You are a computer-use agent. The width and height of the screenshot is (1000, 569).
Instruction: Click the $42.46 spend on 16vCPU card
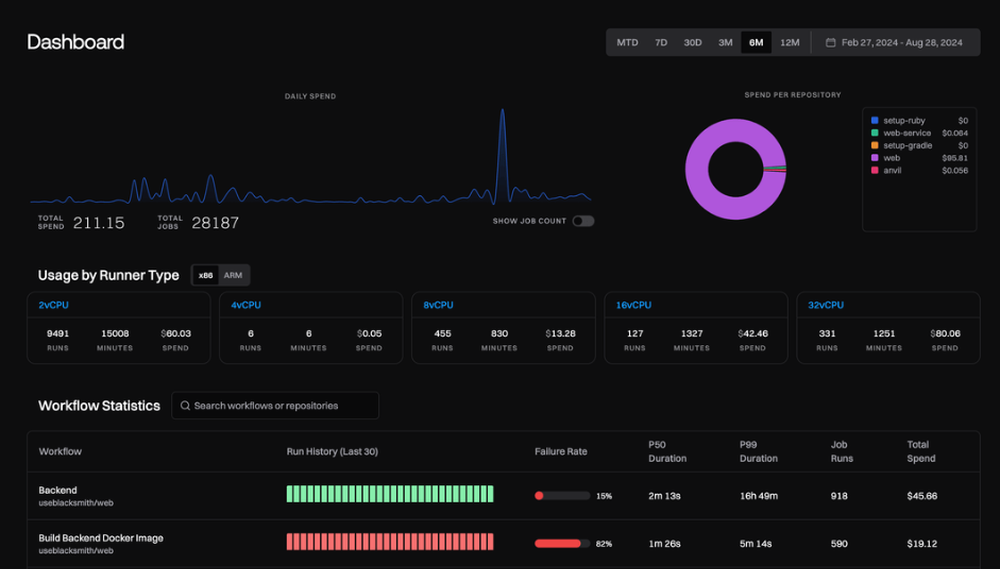[753, 334]
